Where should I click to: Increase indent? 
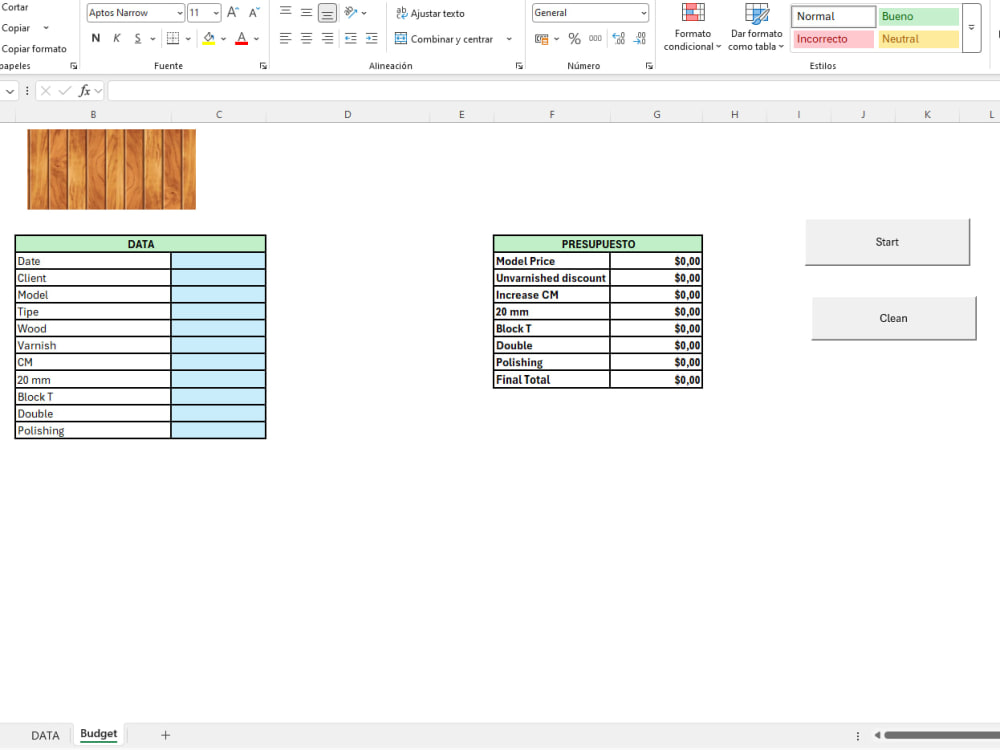coord(372,38)
